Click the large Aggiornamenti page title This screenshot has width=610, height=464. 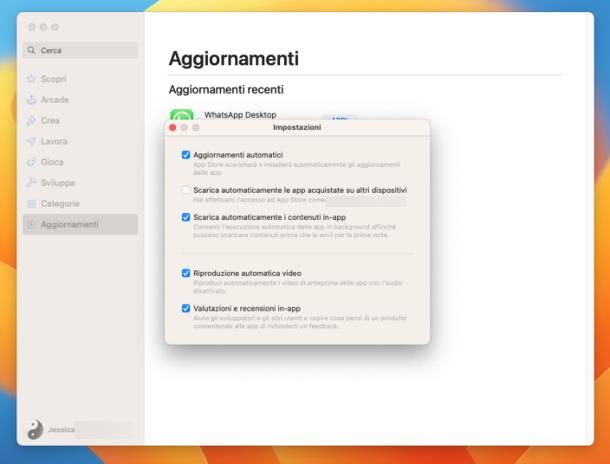[234, 59]
